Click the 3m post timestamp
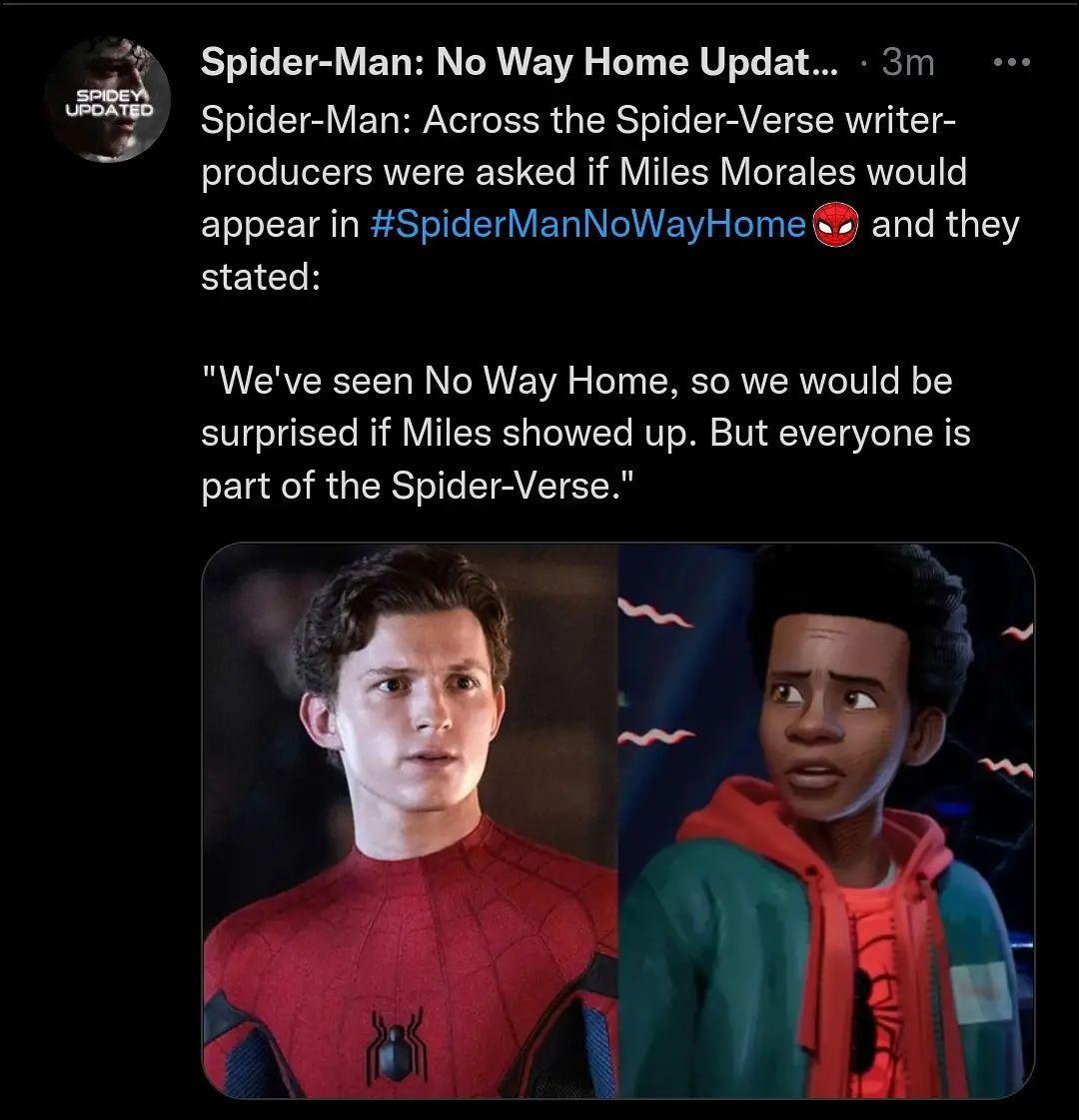Image resolution: width=1079 pixels, height=1120 pixels. pos(907,62)
